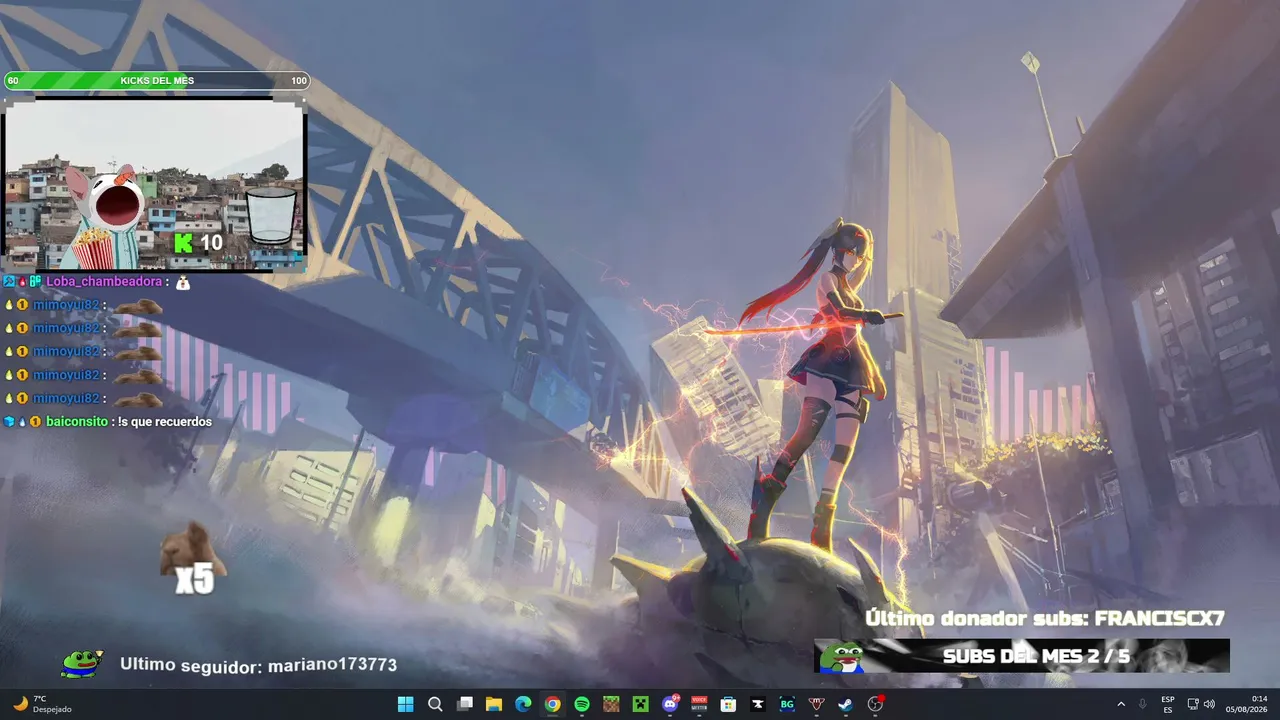
Task: Click the Pepe frog in subs banner
Action: [842, 656]
